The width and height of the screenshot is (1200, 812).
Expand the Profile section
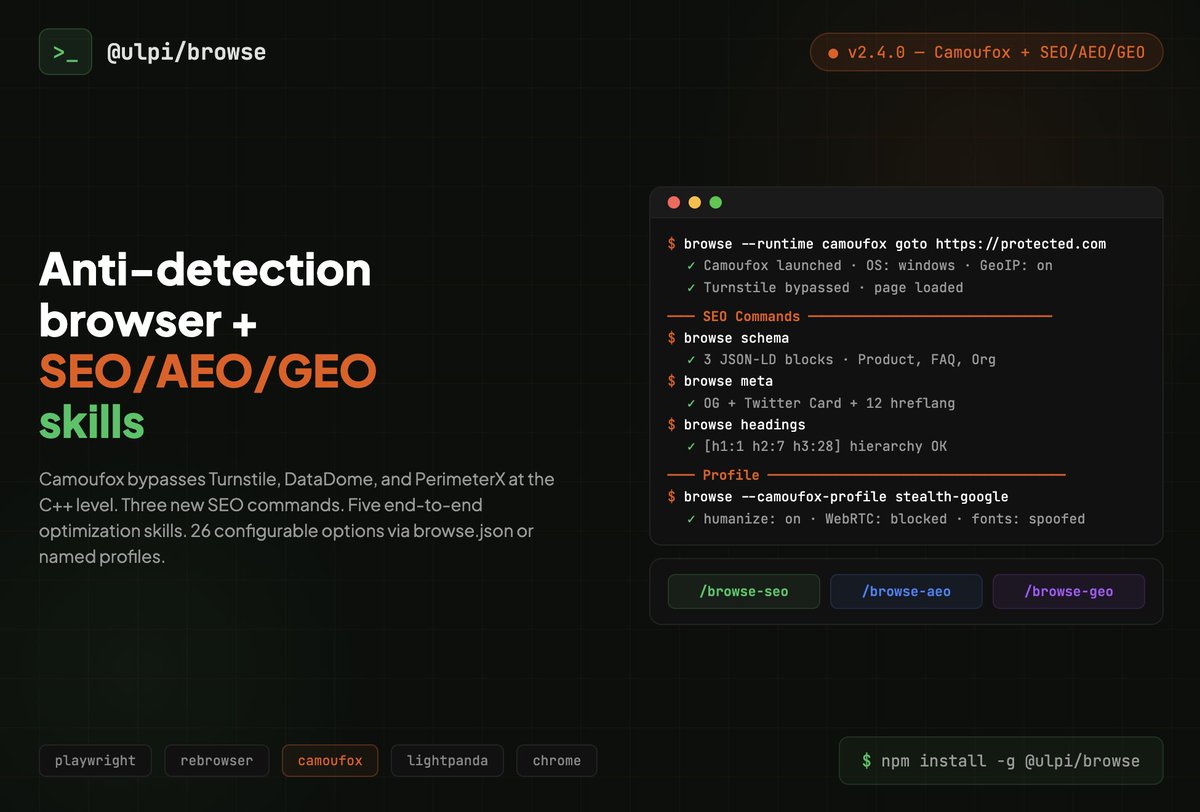point(731,475)
